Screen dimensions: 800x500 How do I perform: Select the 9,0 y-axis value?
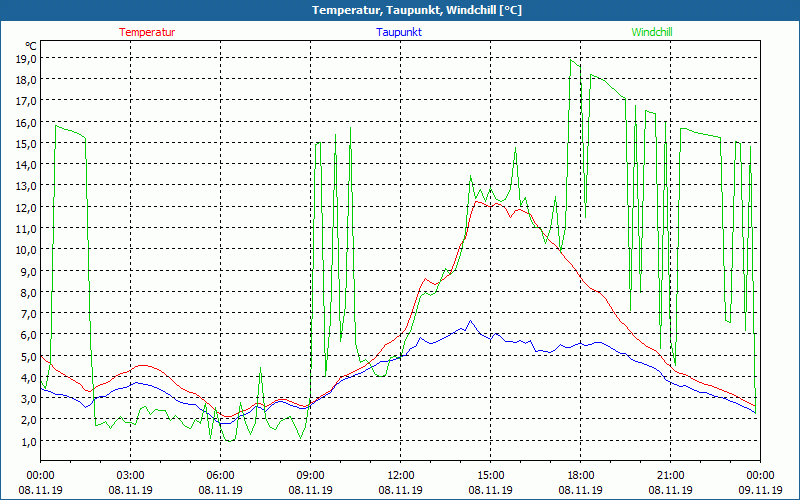28,271
